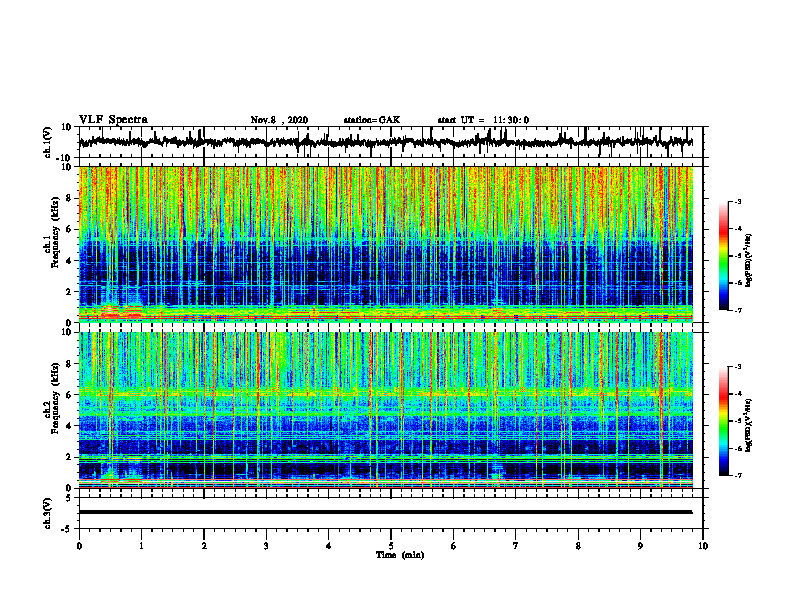This screenshot has width=792, height=612.
Task: Click the 2 kHz tick on ch.1 axis
Action: 68,291
